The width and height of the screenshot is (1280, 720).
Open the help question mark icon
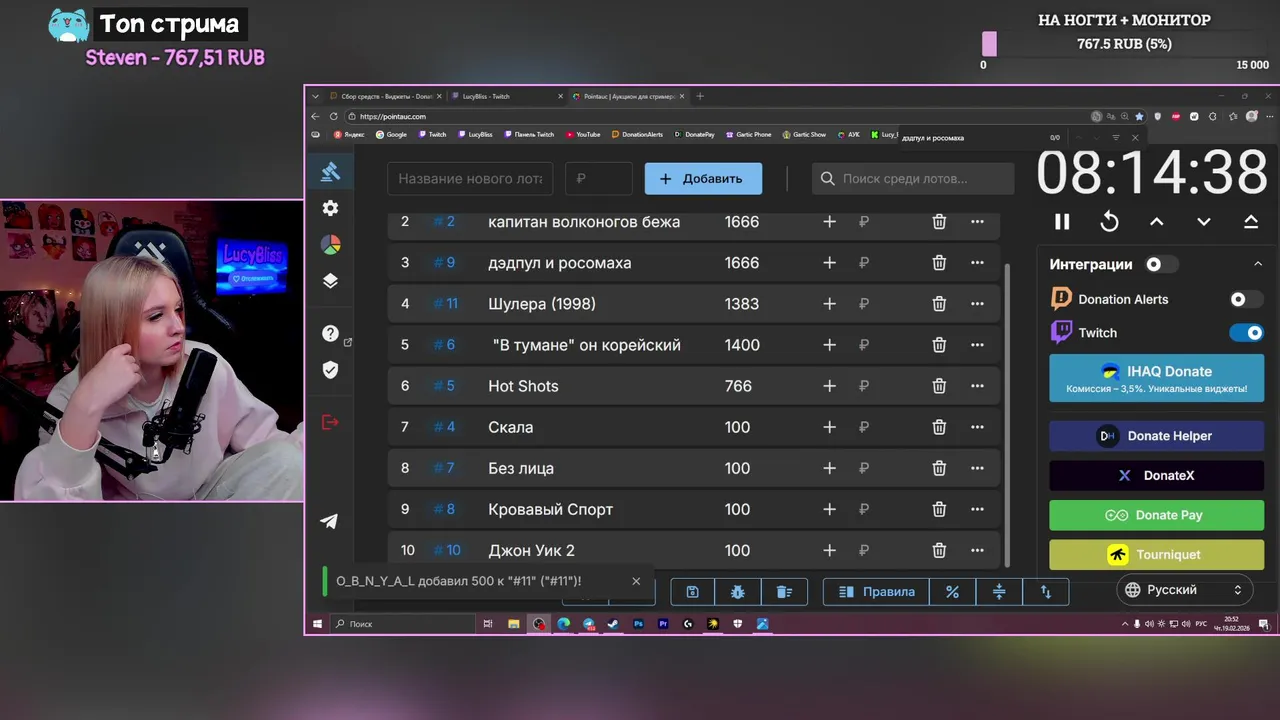(330, 333)
